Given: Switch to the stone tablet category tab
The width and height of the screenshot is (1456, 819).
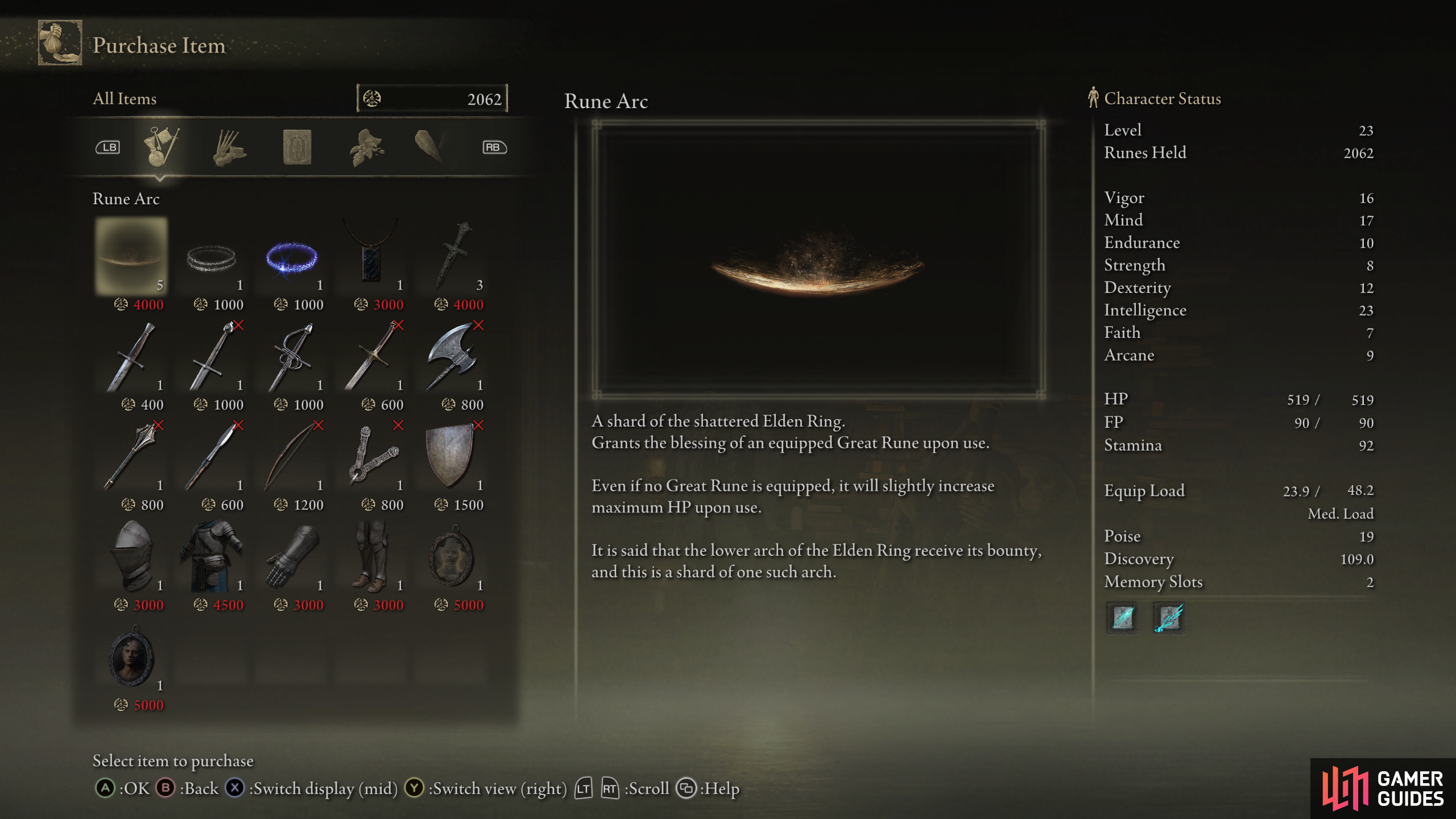Looking at the screenshot, I should (297, 147).
